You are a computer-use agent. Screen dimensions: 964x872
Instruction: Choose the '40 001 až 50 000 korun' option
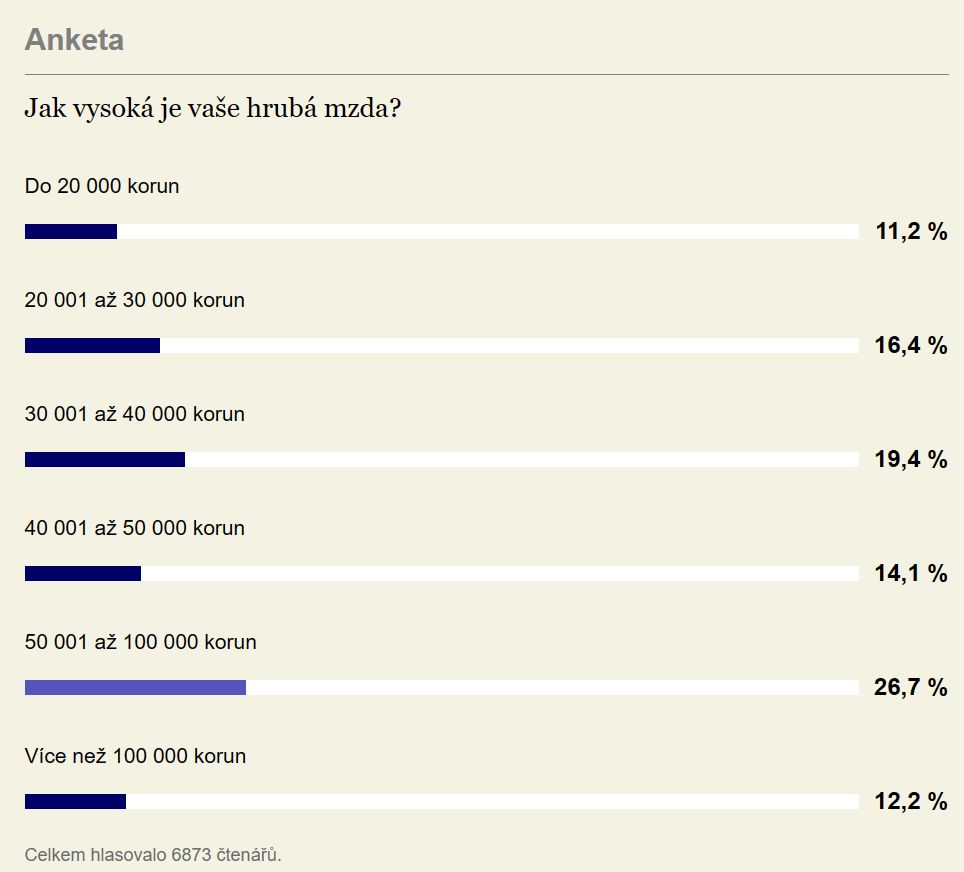(x=135, y=528)
